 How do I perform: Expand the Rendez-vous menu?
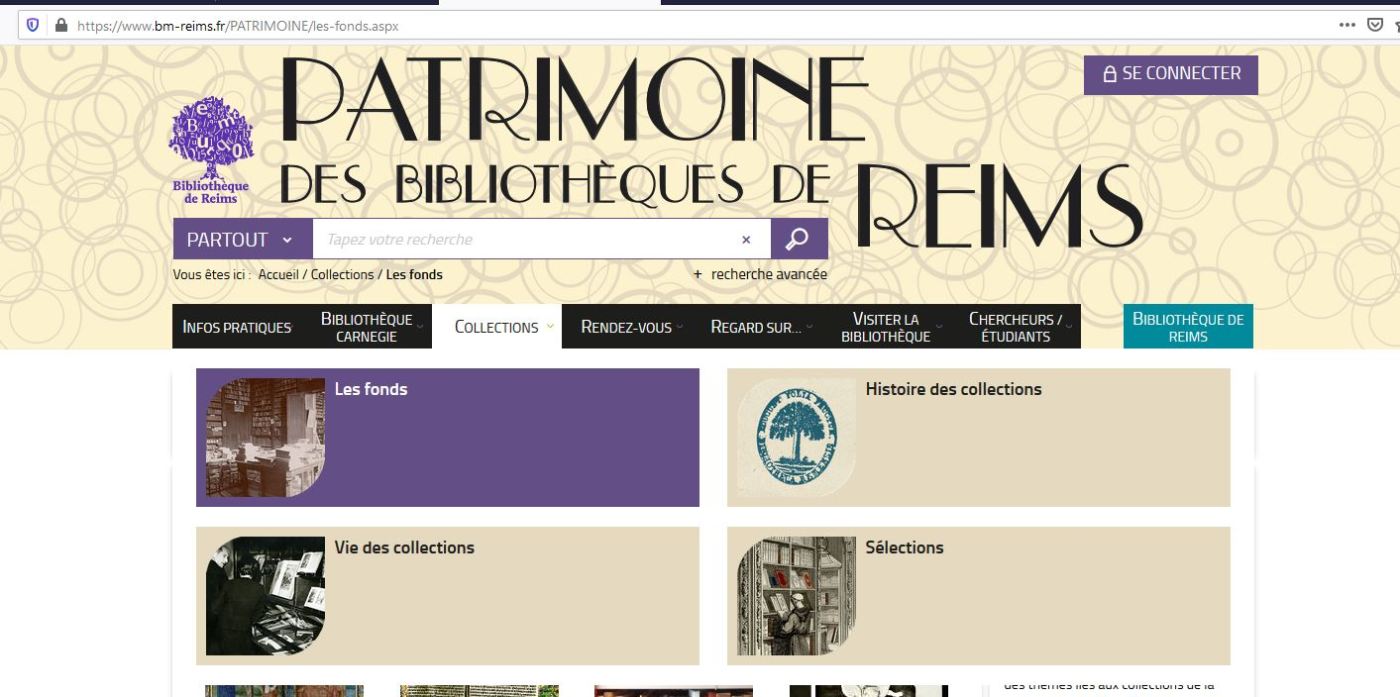627,327
